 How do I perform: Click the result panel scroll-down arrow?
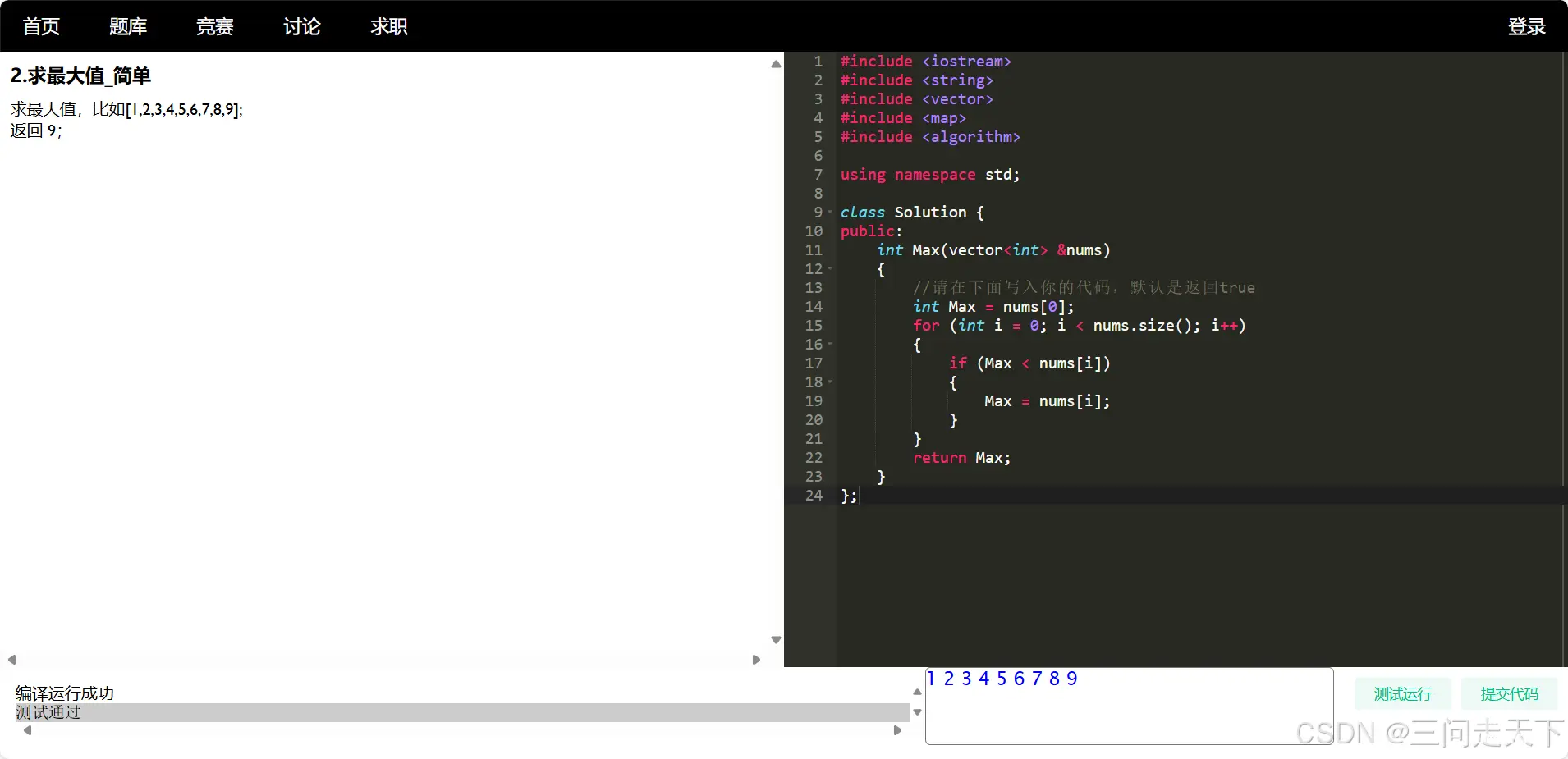[x=917, y=712]
